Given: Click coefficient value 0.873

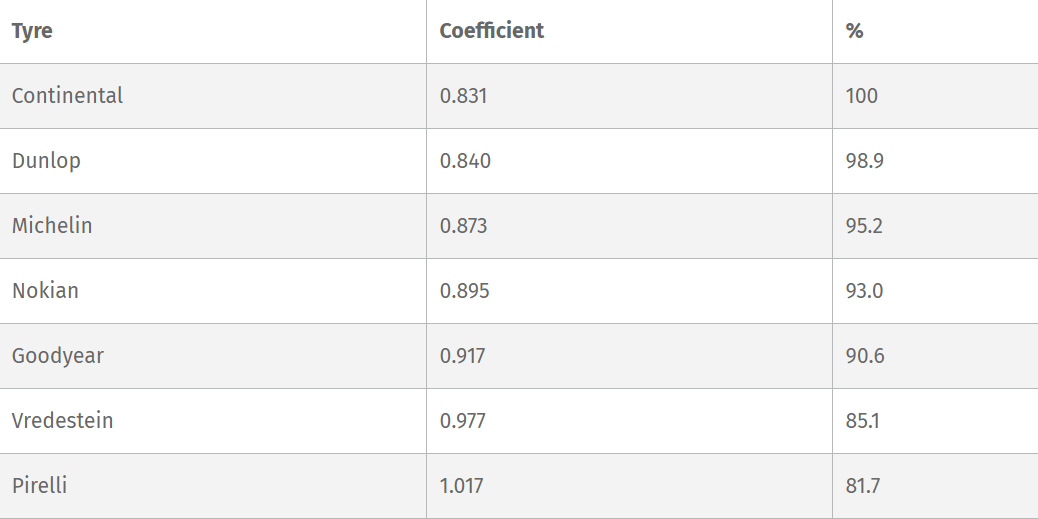Looking at the screenshot, I should click(464, 226).
